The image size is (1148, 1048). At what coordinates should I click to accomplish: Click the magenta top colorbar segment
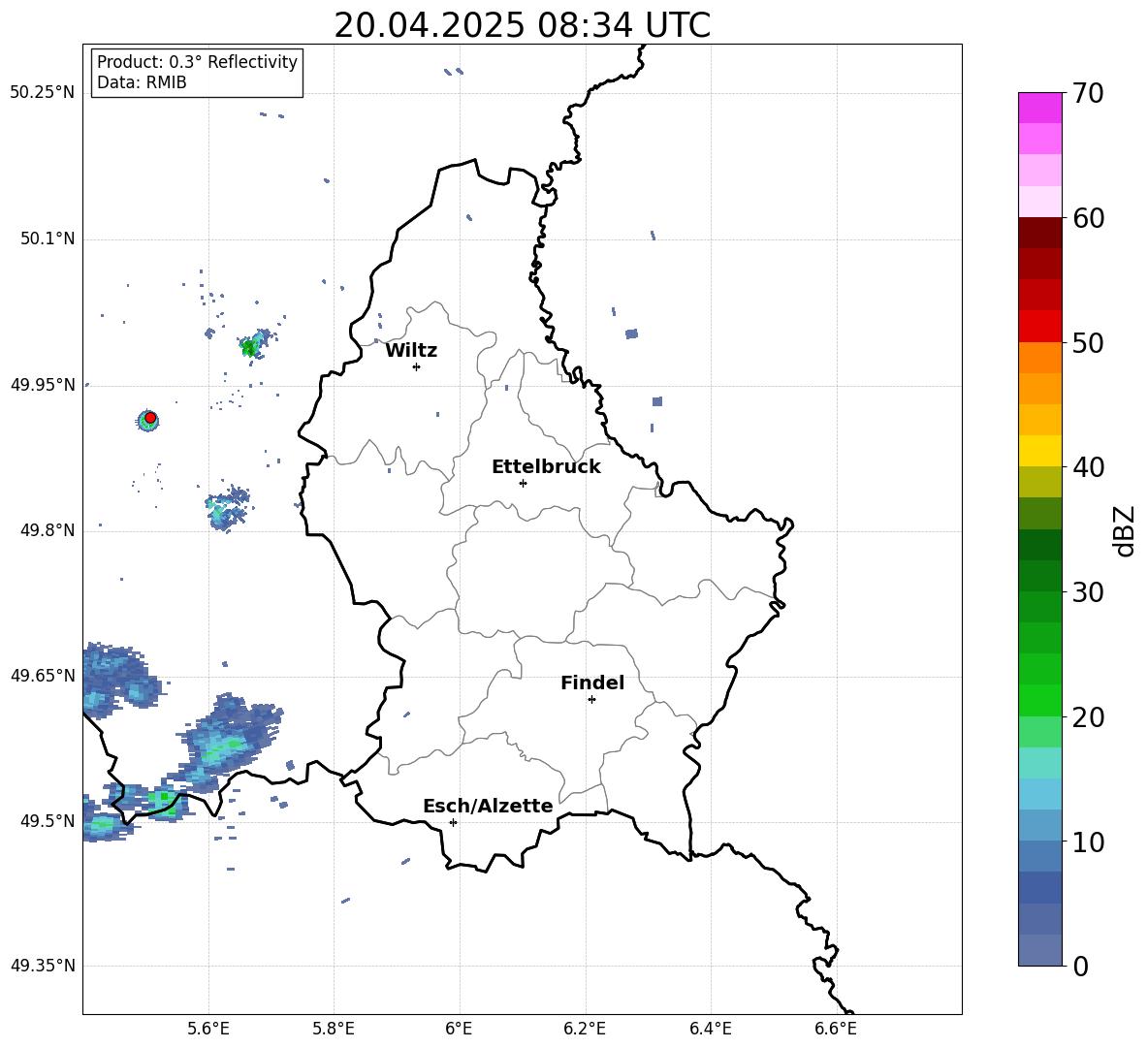(x=1039, y=109)
